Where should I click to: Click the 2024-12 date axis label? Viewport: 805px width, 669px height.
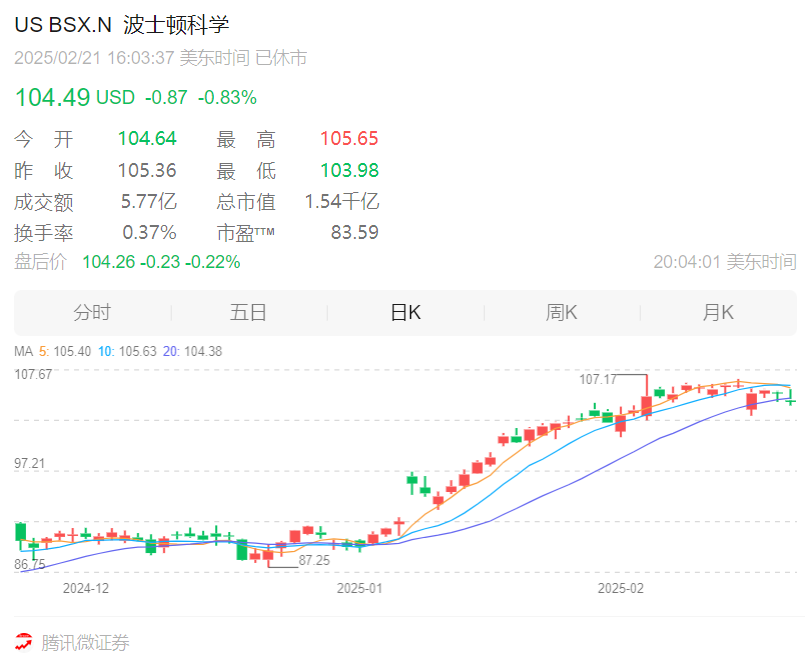(86, 588)
